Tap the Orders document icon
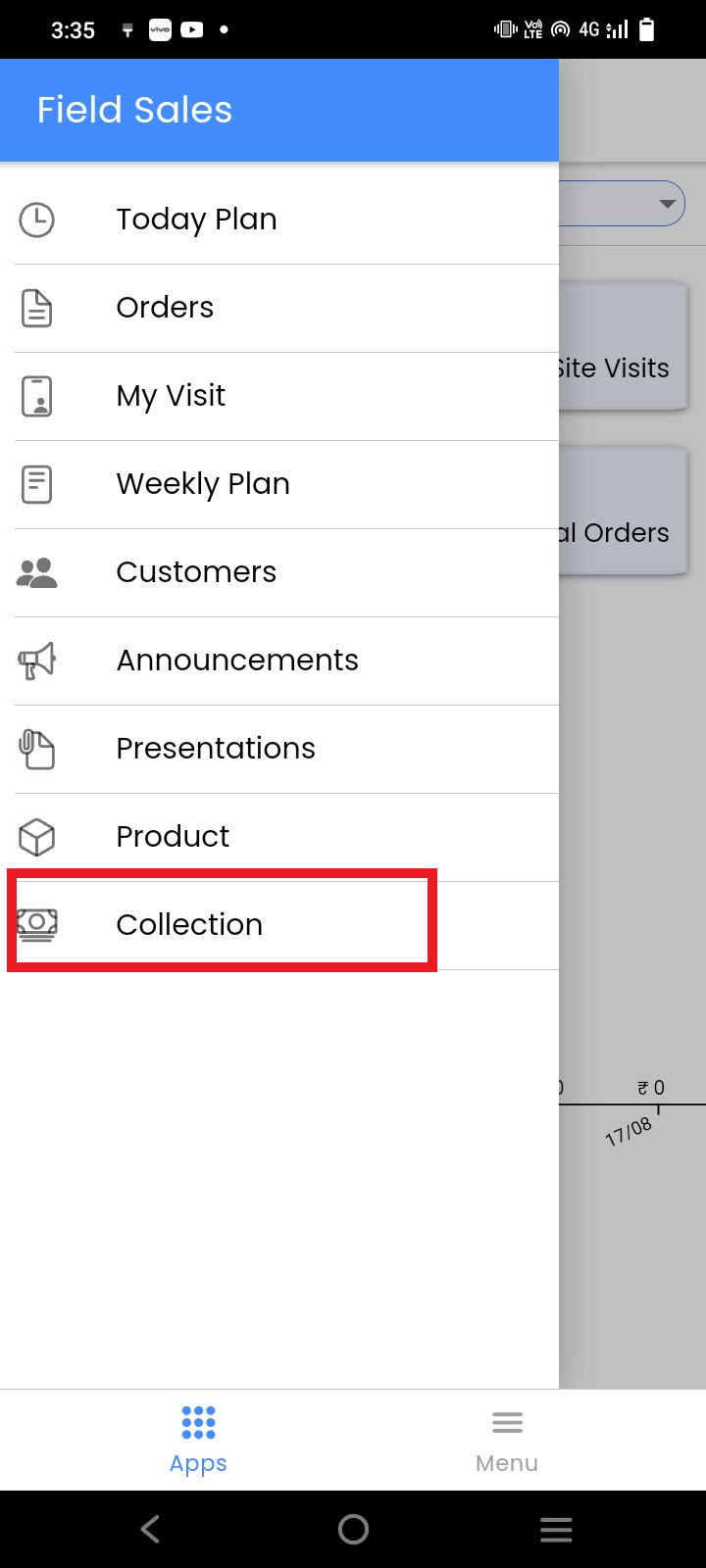The height and width of the screenshot is (1568, 706). click(37, 308)
